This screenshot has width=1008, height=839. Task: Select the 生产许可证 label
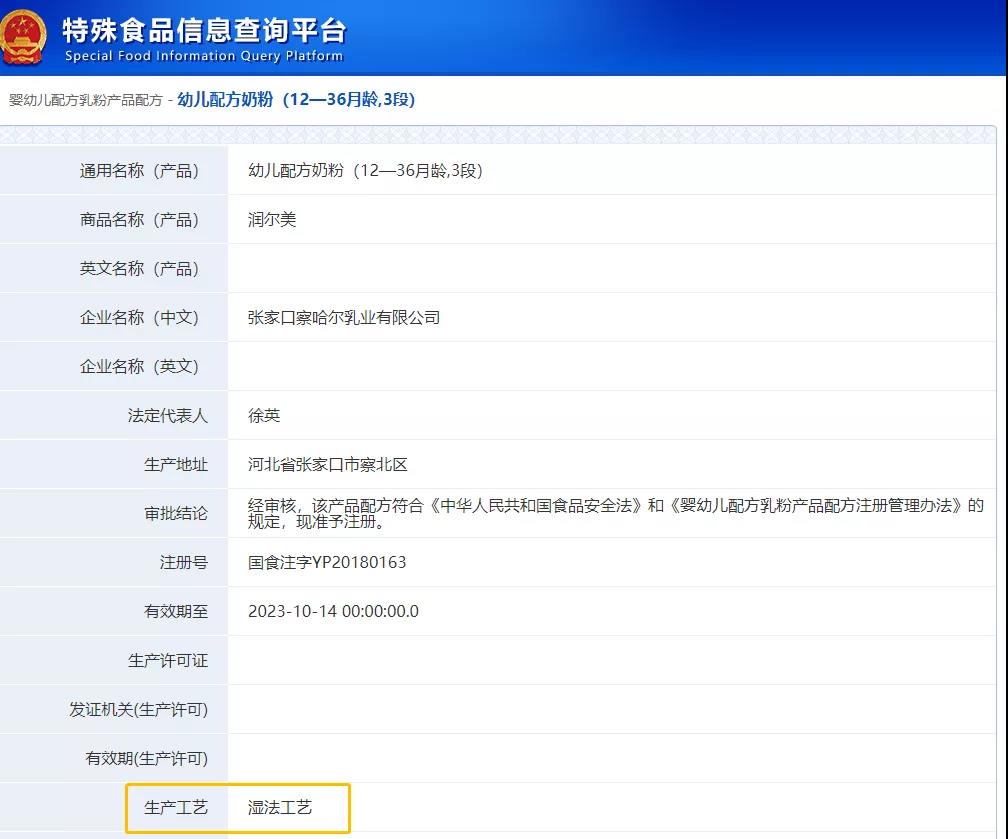[x=168, y=660]
